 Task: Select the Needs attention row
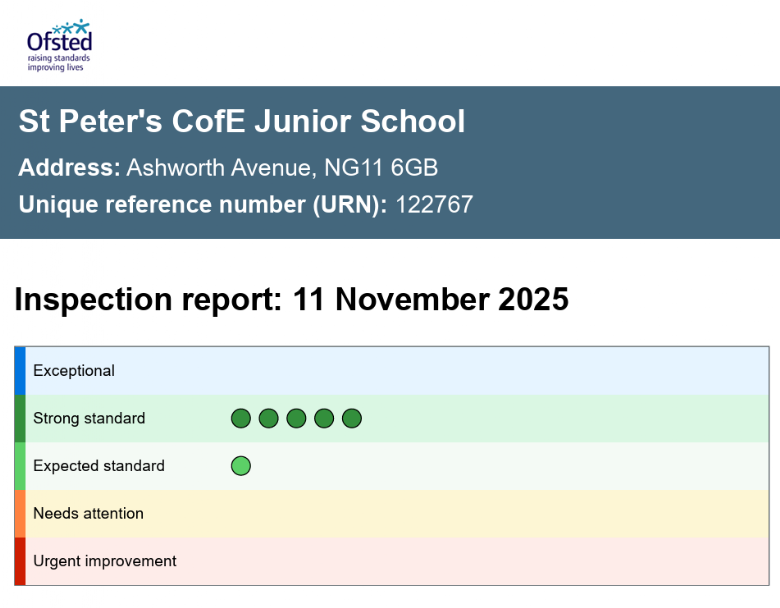pos(392,514)
